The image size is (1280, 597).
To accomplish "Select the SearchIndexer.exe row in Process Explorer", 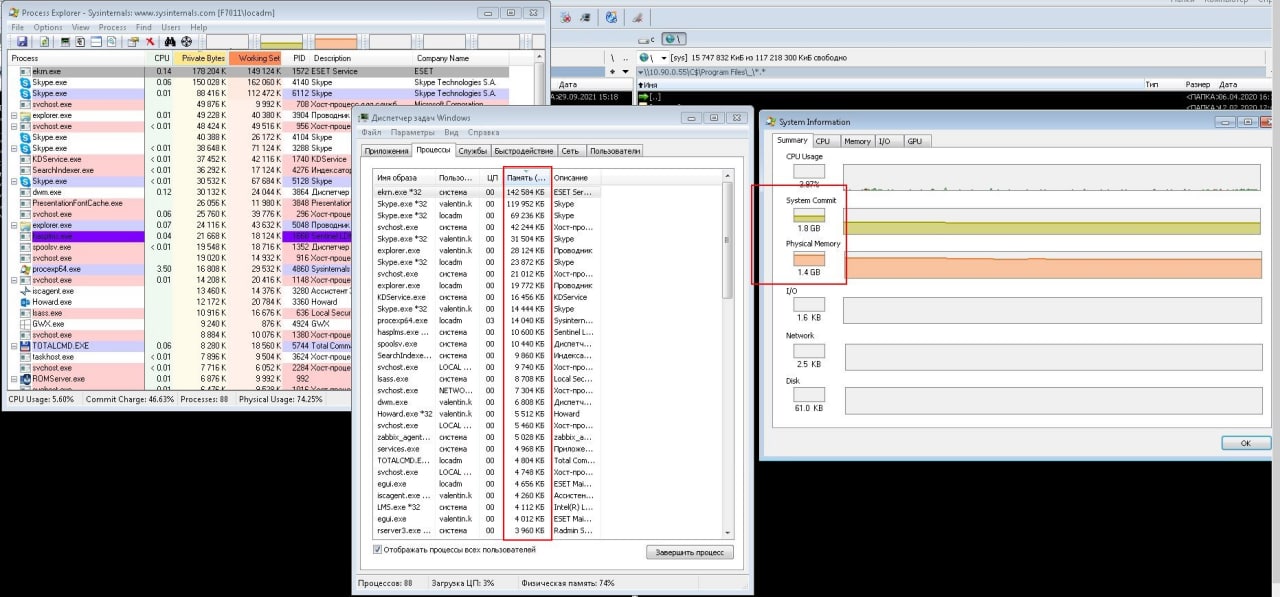I will point(182,170).
